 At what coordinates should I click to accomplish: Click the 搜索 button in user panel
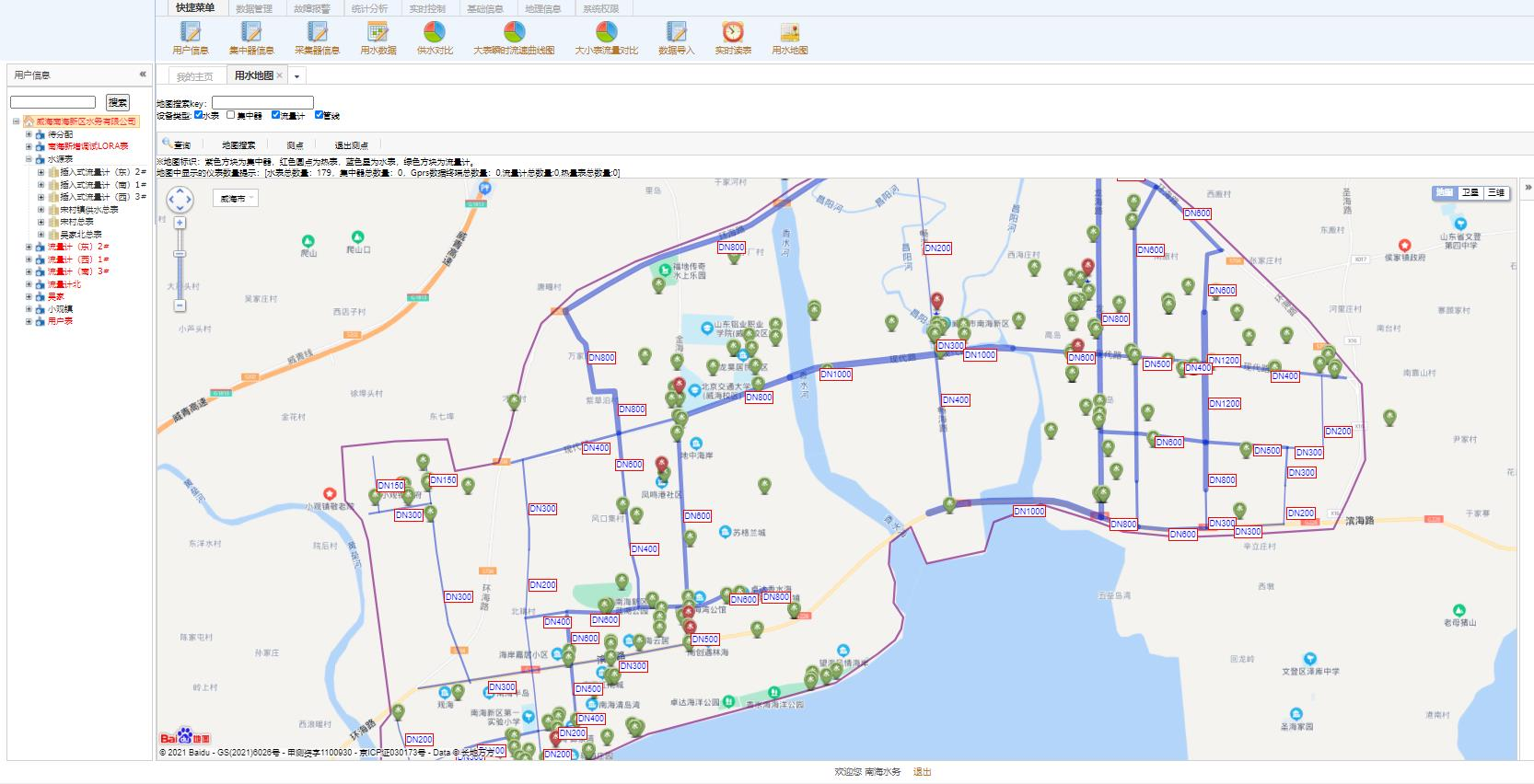[118, 102]
